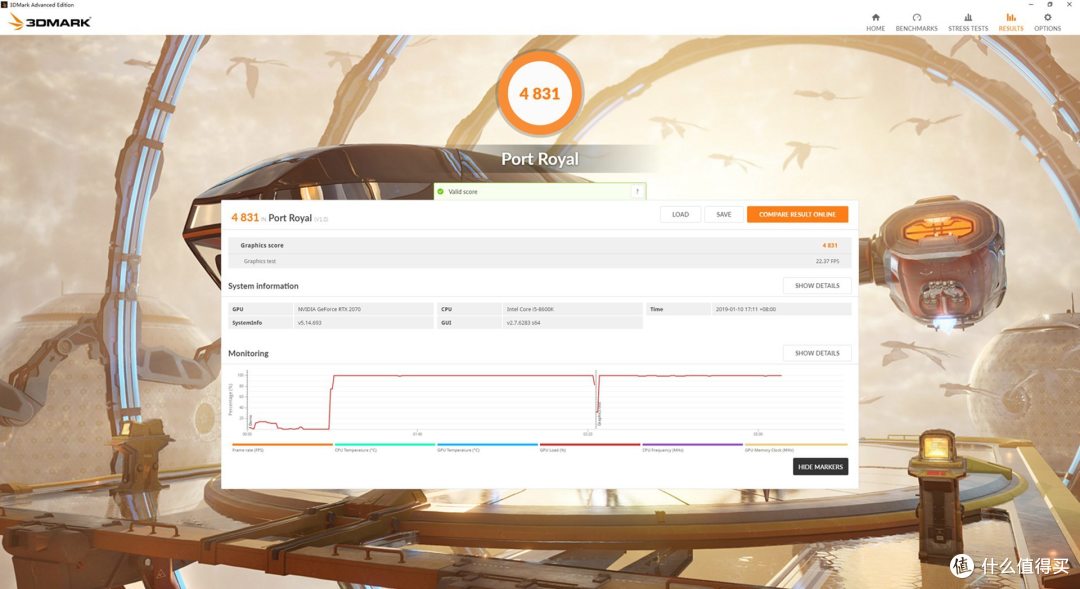
Task: Show details for System information
Action: (x=817, y=285)
